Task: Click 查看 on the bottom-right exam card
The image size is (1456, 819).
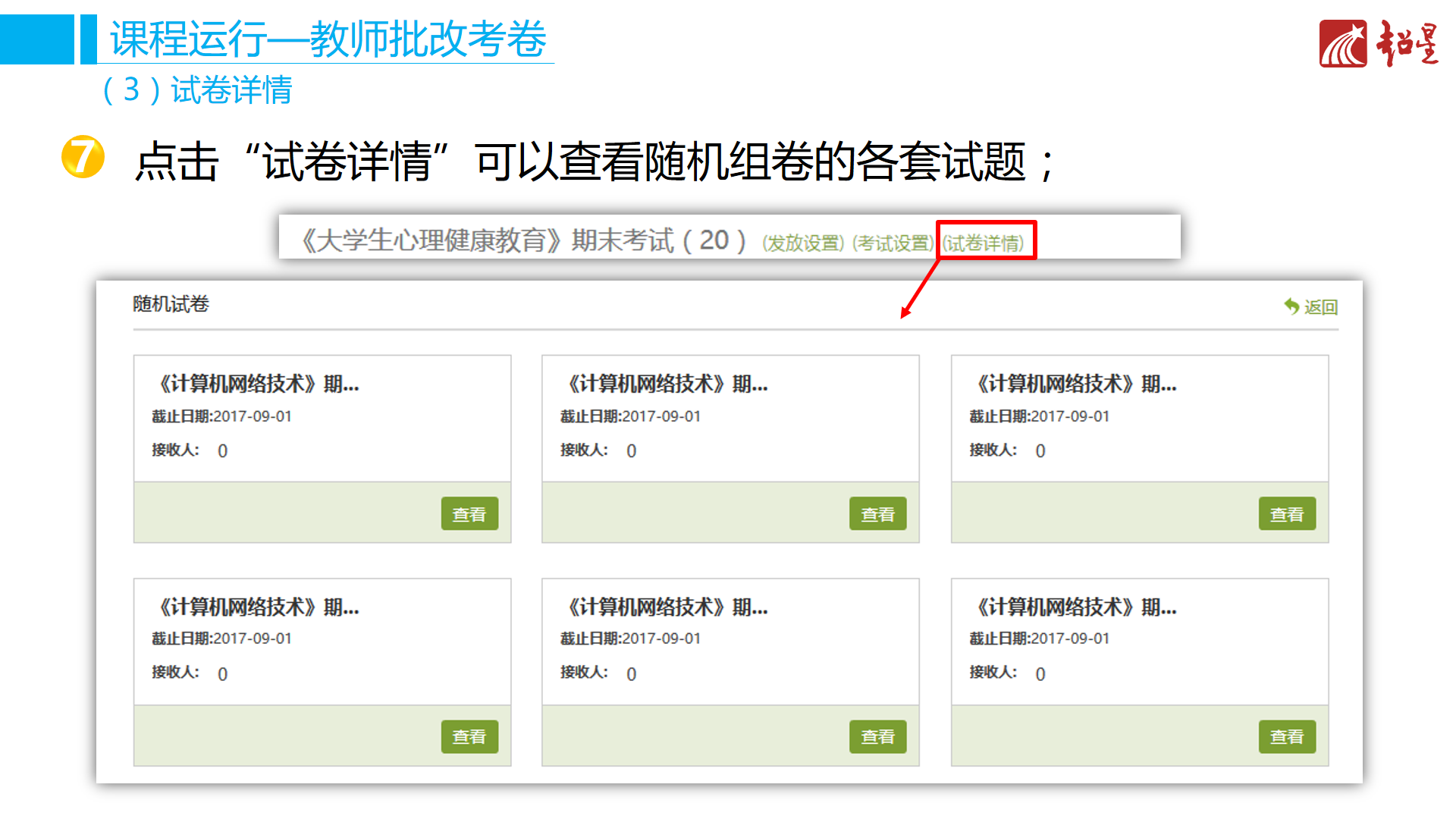Action: tap(1286, 736)
